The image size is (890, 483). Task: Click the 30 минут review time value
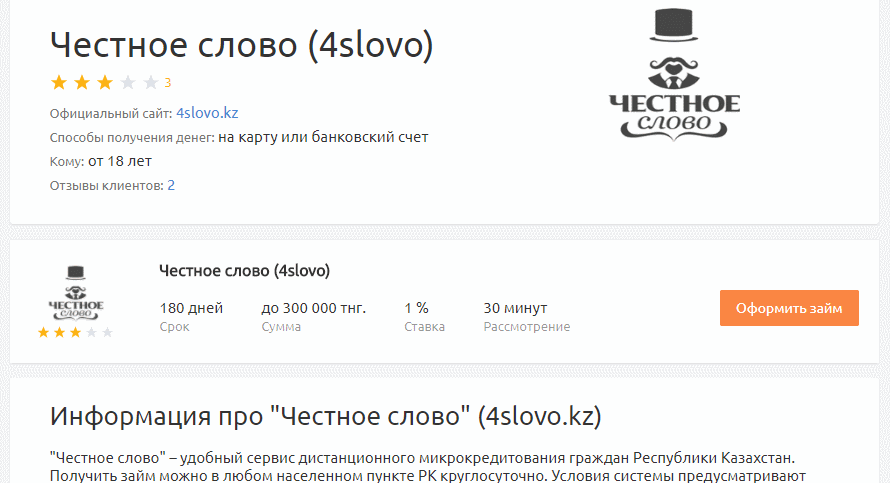(x=515, y=308)
